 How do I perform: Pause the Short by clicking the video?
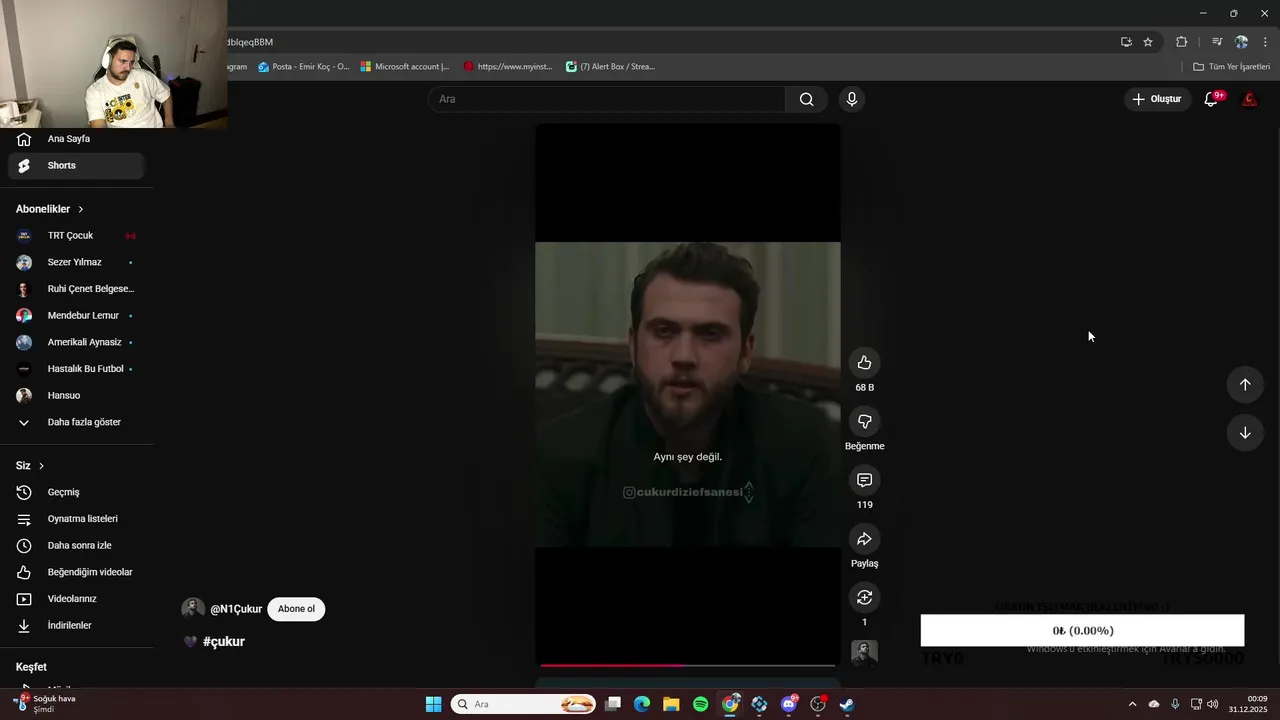(x=687, y=394)
